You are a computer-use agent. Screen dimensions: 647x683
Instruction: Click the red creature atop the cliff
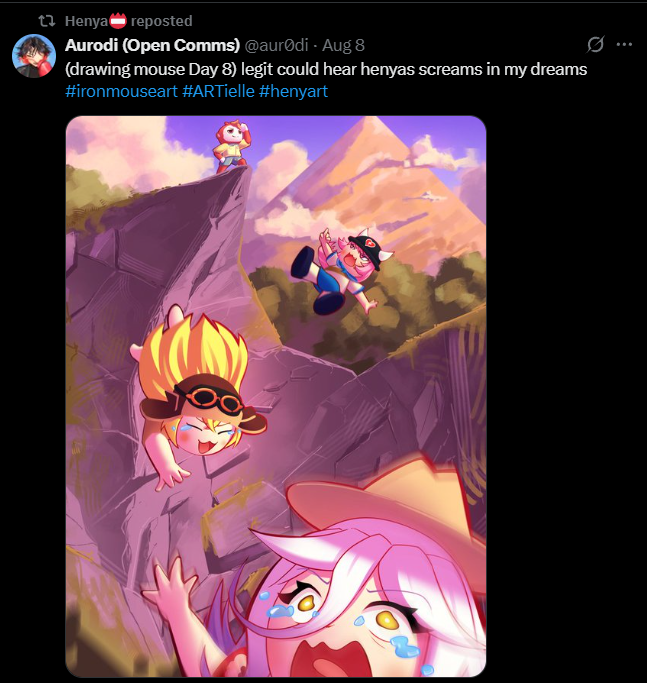coord(230,146)
